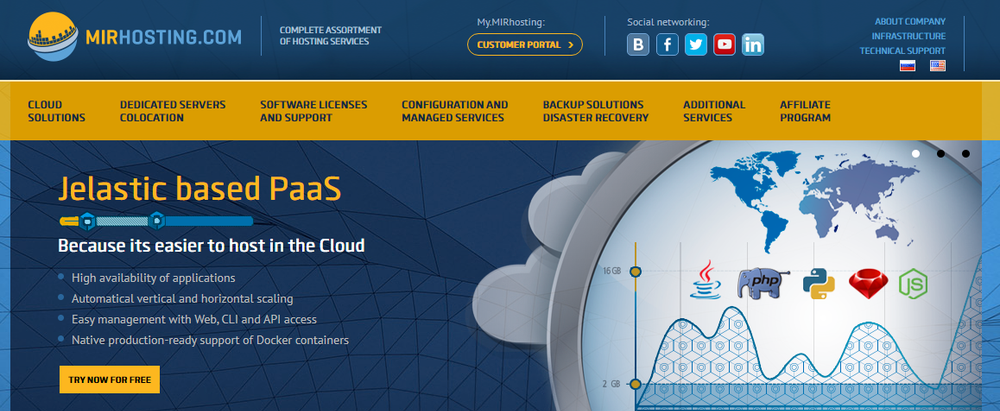The height and width of the screenshot is (411, 1000).
Task: Click the MIRHOSTING.COM site title
Action: pyautogui.click(x=164, y=37)
